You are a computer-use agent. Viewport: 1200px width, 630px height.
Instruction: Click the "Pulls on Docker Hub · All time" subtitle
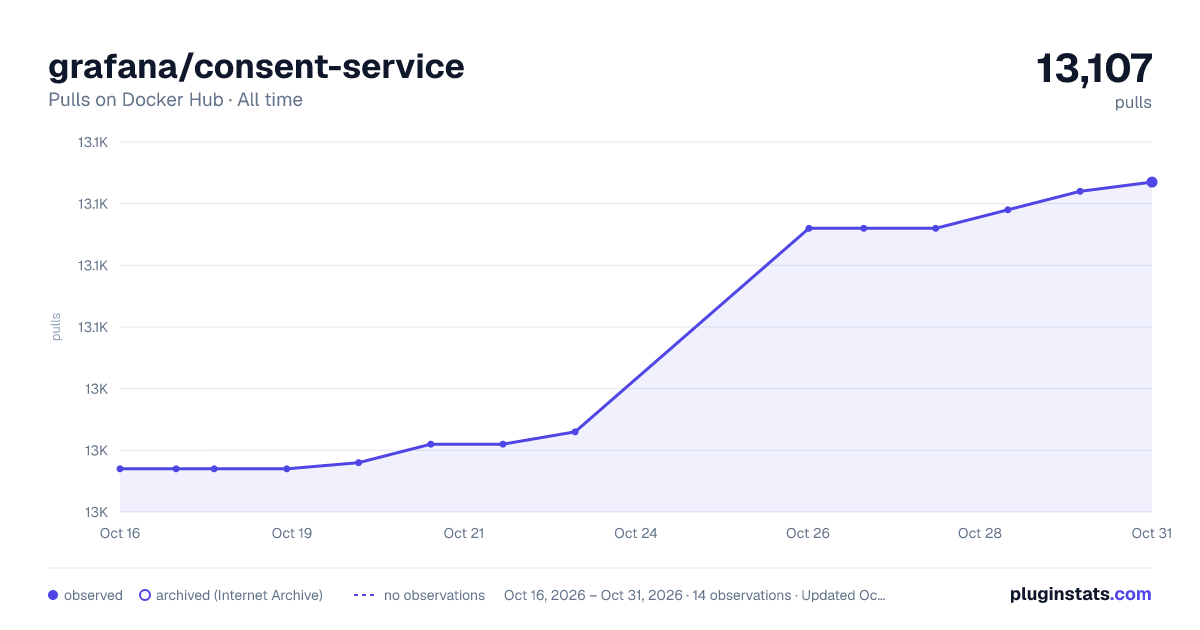tap(175, 100)
